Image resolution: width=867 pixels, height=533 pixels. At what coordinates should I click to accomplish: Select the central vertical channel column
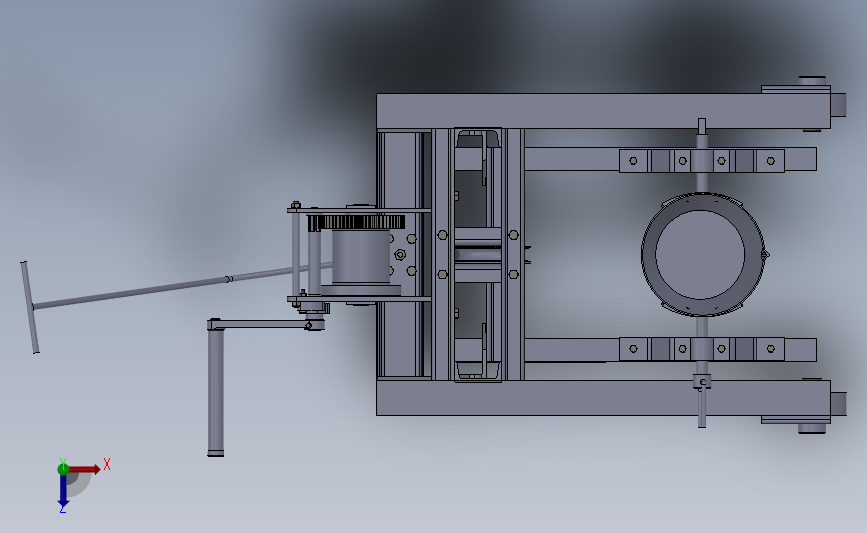[x=478, y=254]
